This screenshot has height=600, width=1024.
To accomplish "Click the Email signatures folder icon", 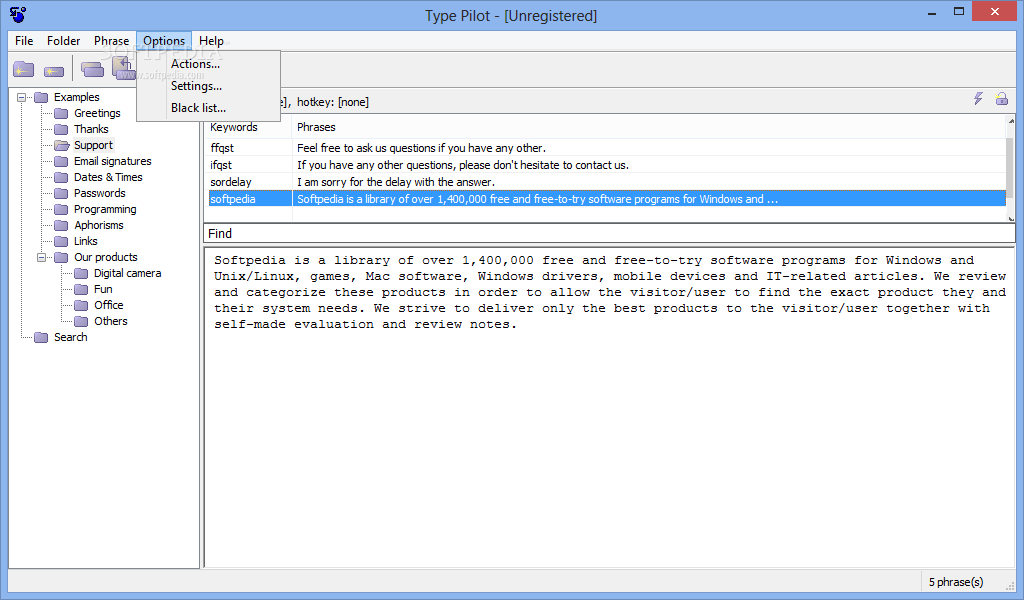I will tap(61, 161).
